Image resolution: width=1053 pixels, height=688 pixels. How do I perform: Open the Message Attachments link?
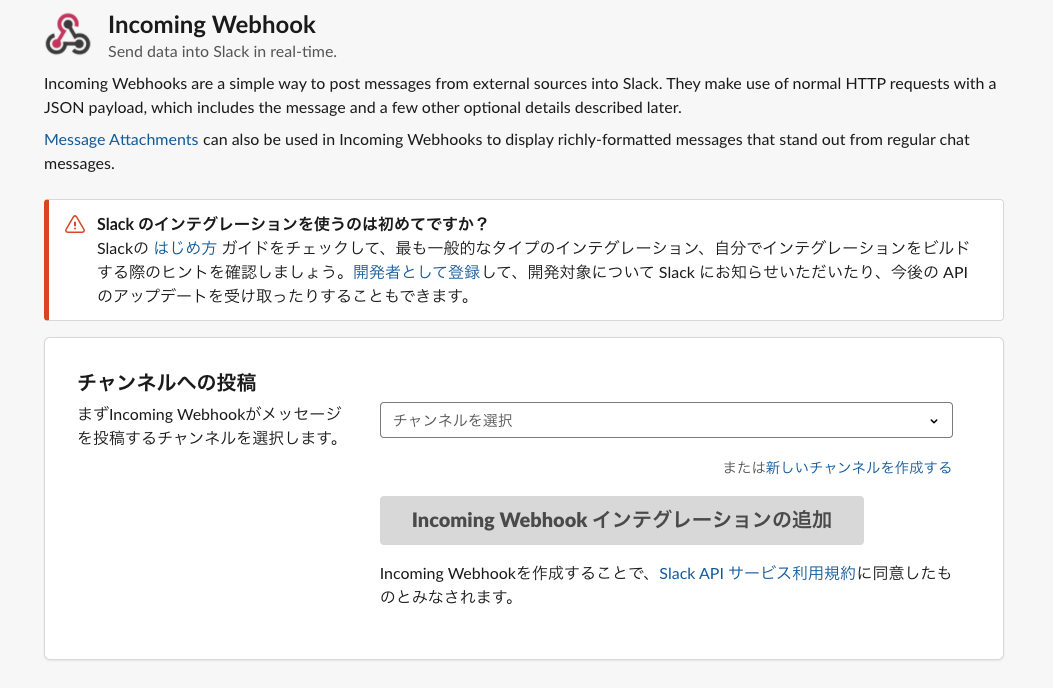click(120, 139)
